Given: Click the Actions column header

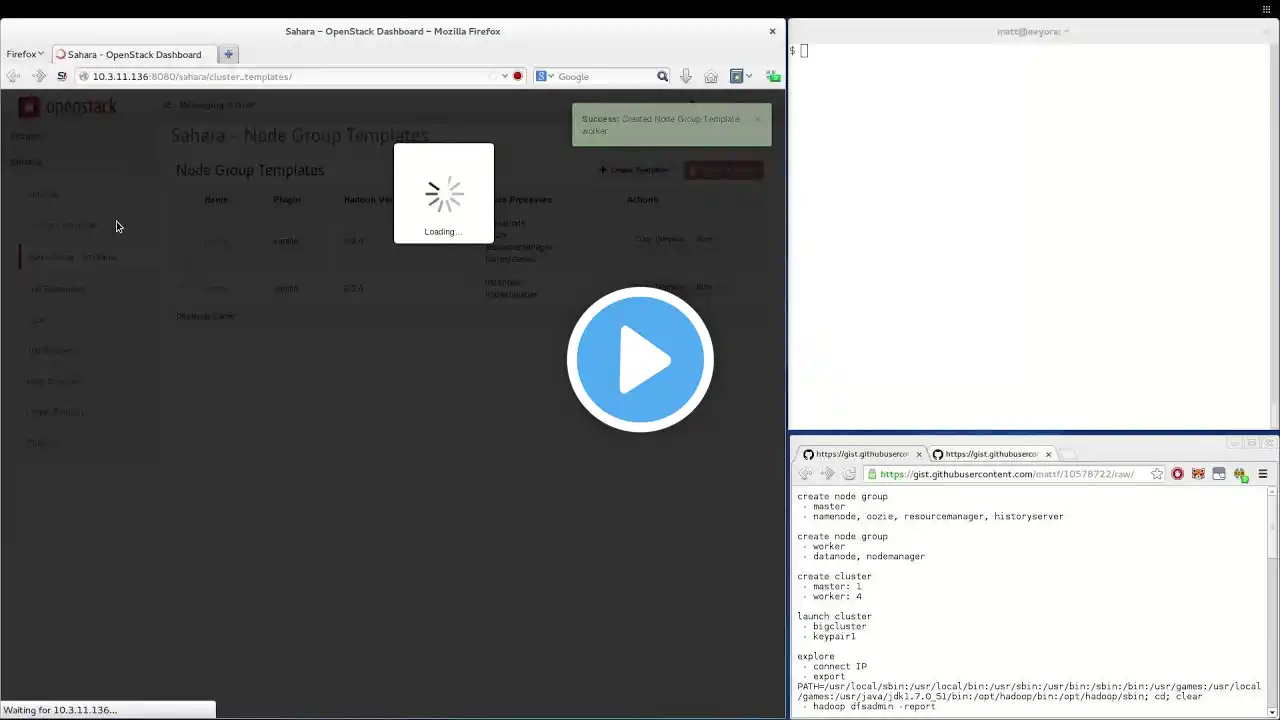Looking at the screenshot, I should point(642,199).
